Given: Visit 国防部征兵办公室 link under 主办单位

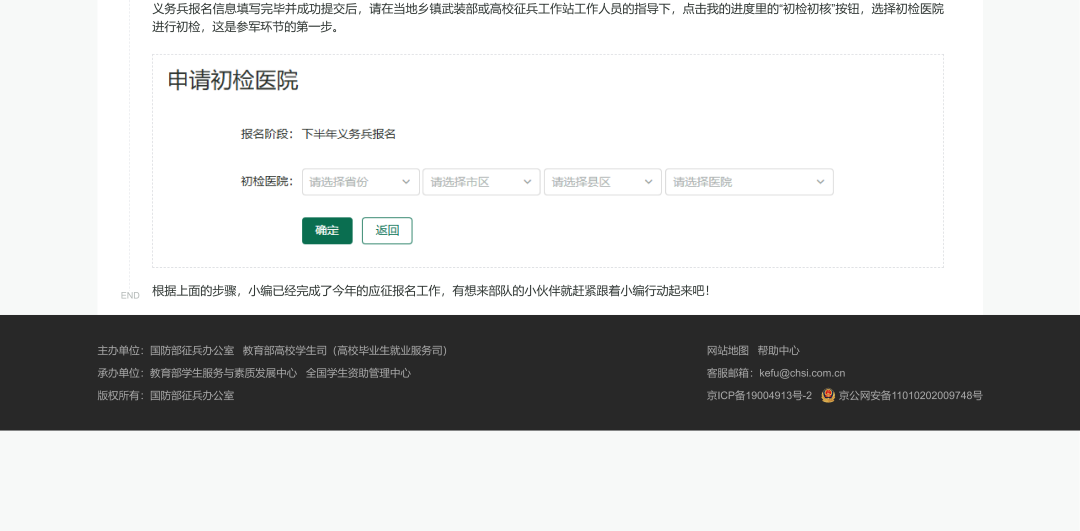Looking at the screenshot, I should pos(192,351).
